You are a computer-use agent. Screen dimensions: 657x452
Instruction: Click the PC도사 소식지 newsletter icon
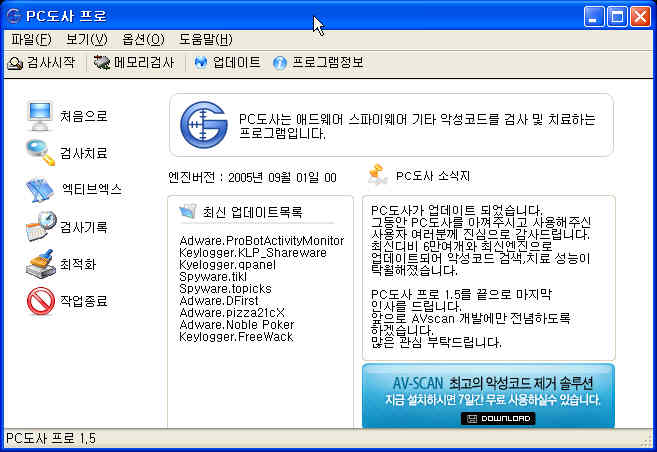(377, 176)
